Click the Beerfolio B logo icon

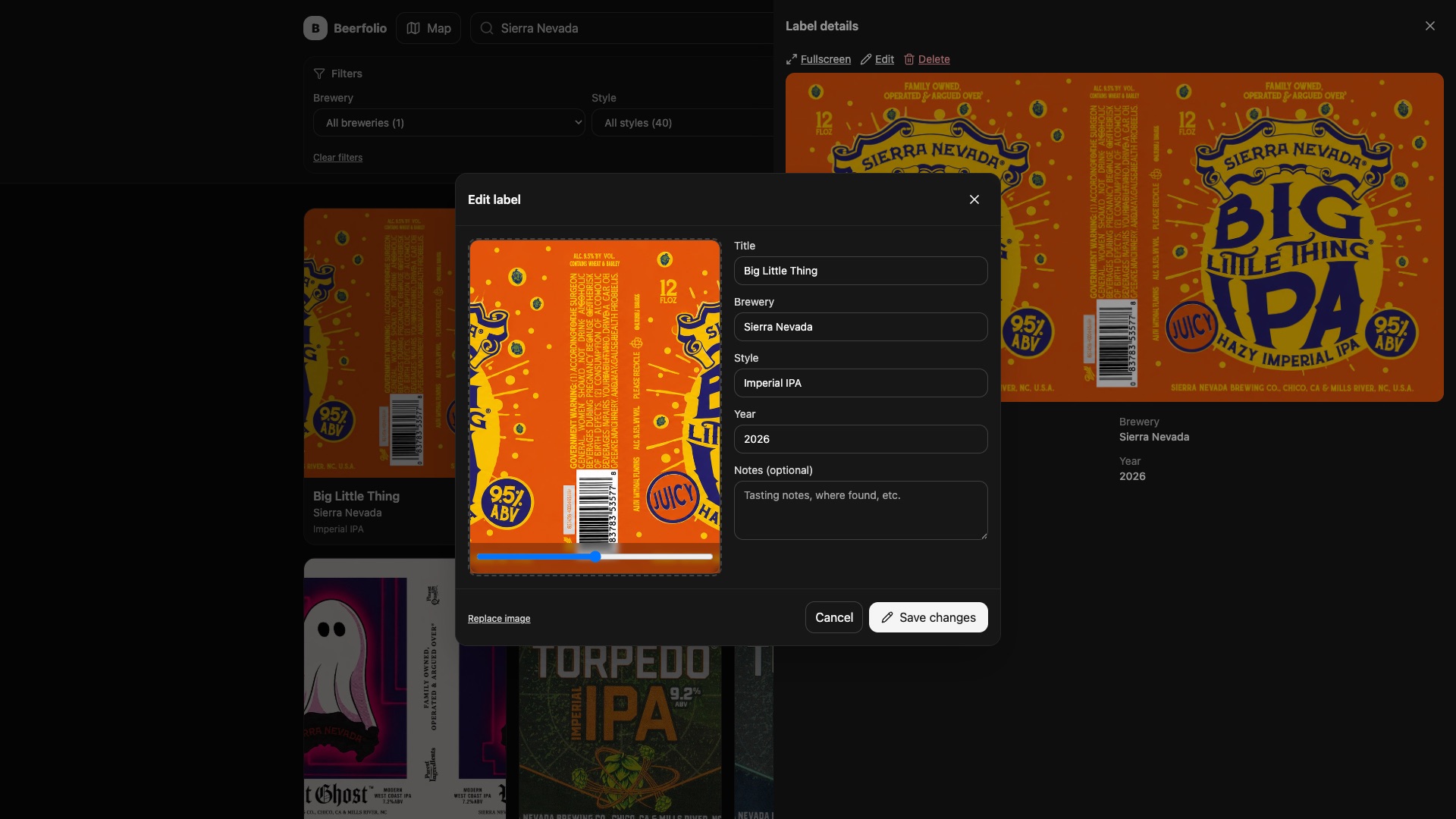(x=315, y=28)
